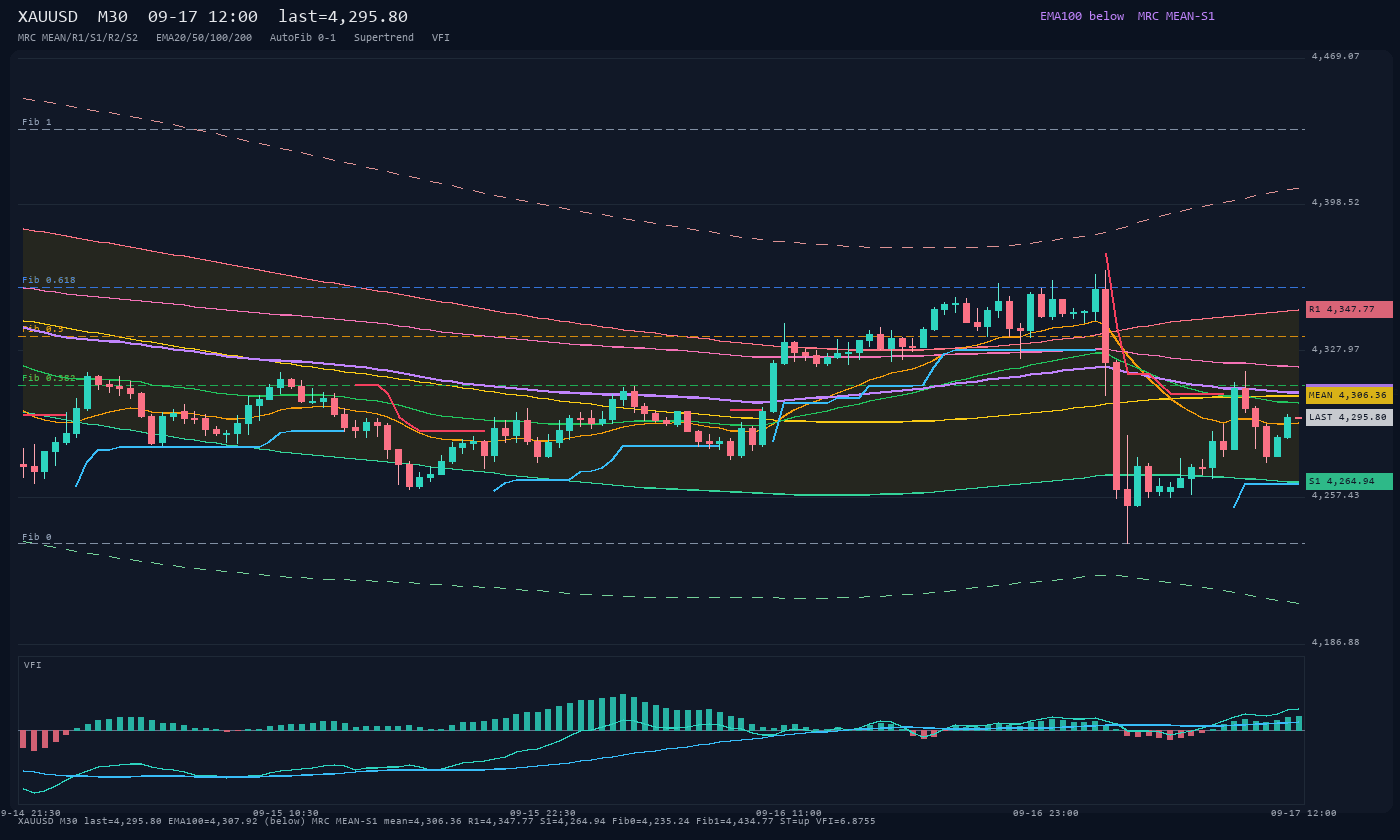The image size is (1400, 840).
Task: Click the 09-15 10:30 time axis label
Action: [286, 813]
